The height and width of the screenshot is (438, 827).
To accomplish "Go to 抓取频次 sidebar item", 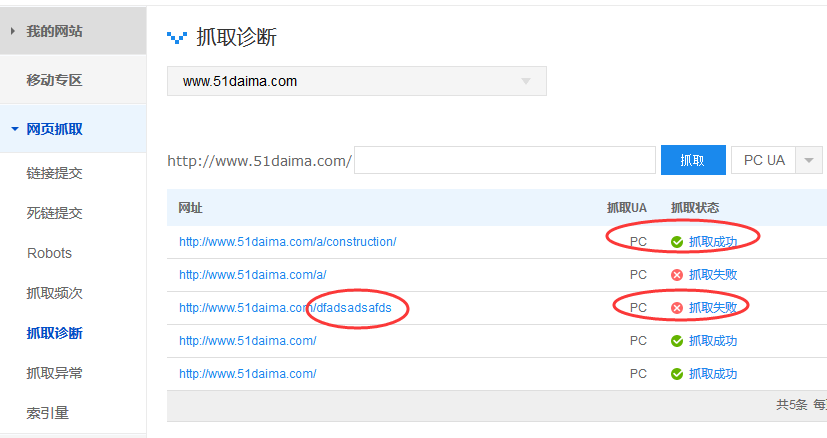I will coord(54,293).
